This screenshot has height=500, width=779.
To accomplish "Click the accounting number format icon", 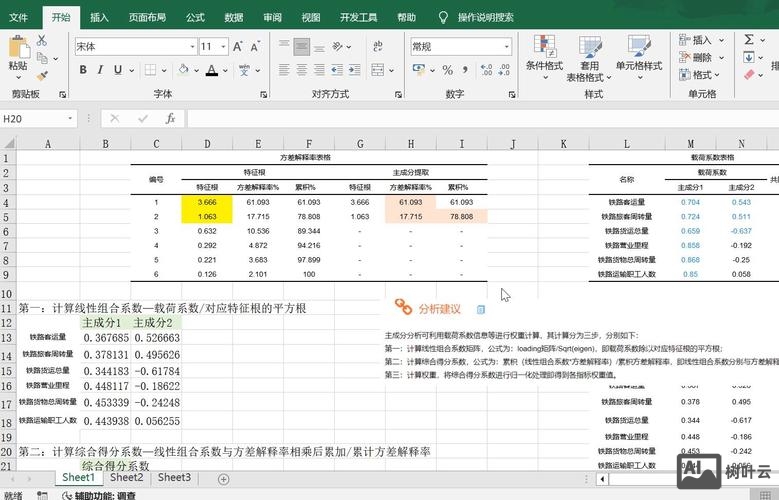I will [419, 70].
